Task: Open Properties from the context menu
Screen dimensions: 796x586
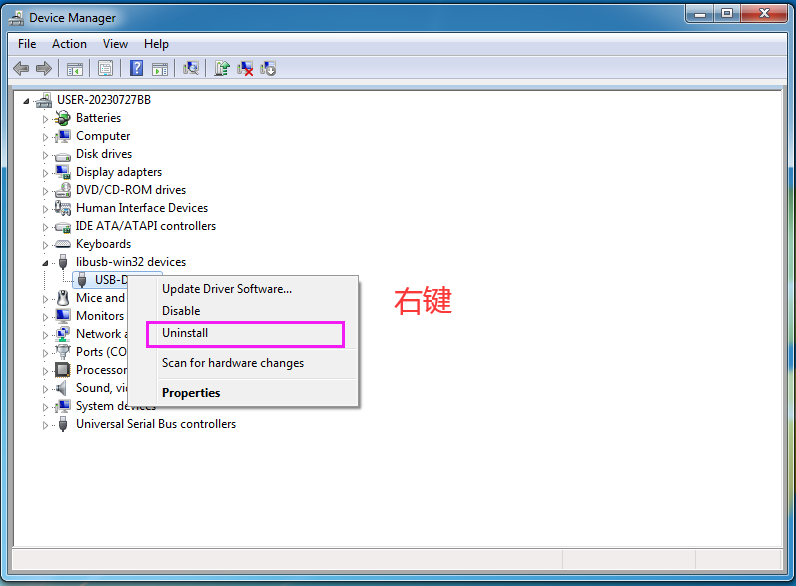Action: click(x=191, y=393)
